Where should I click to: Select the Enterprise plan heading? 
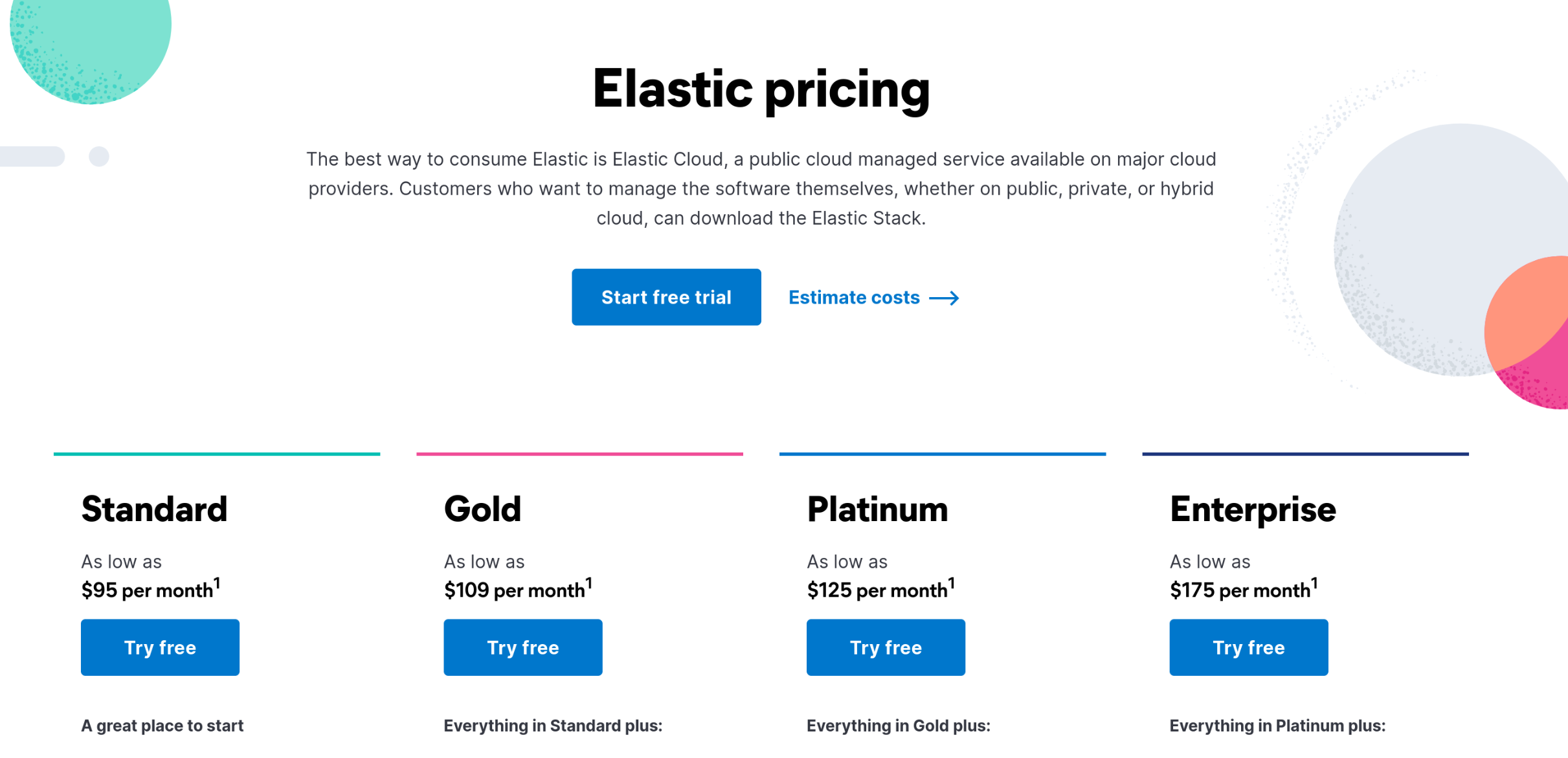1253,510
